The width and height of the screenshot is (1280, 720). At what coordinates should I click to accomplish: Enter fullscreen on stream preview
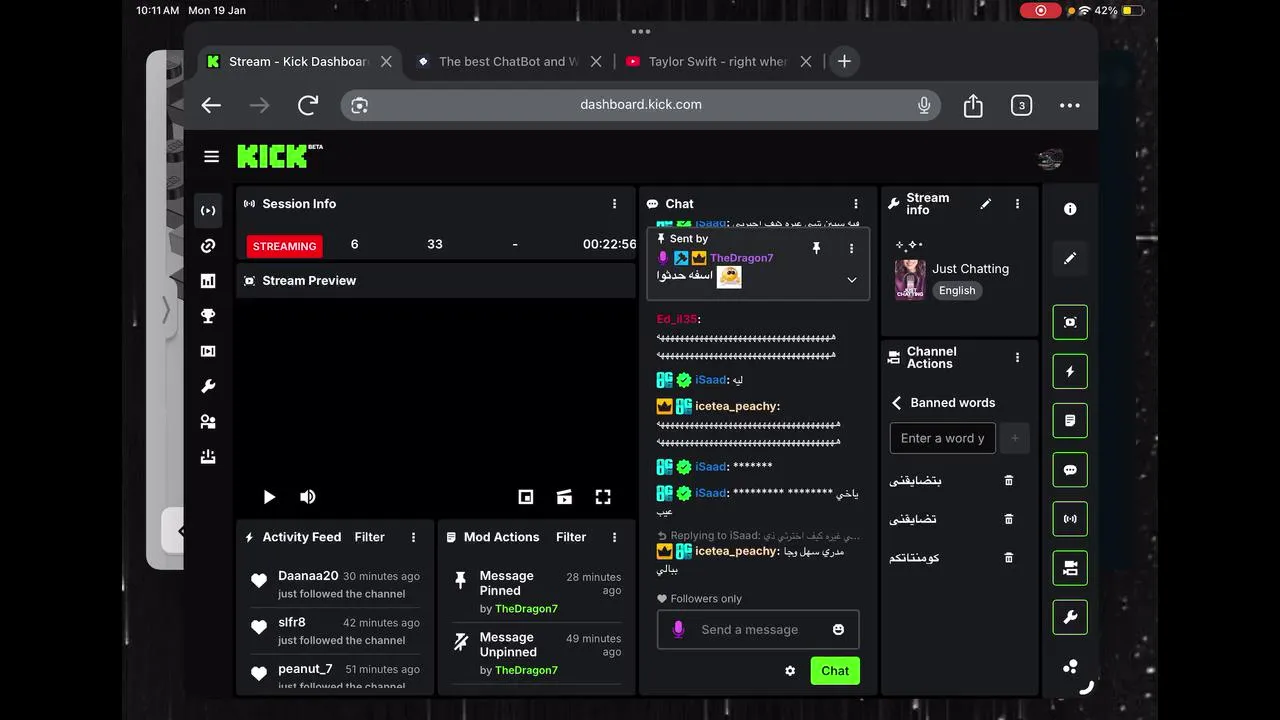(603, 497)
